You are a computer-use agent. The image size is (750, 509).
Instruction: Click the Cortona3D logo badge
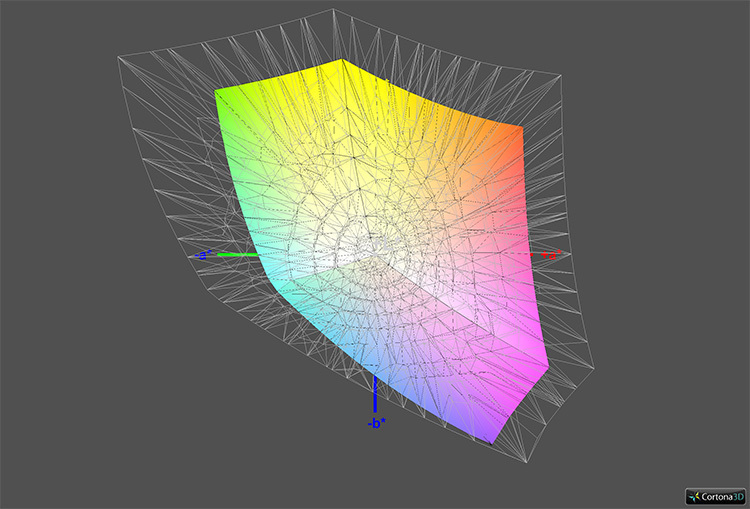click(x=715, y=495)
